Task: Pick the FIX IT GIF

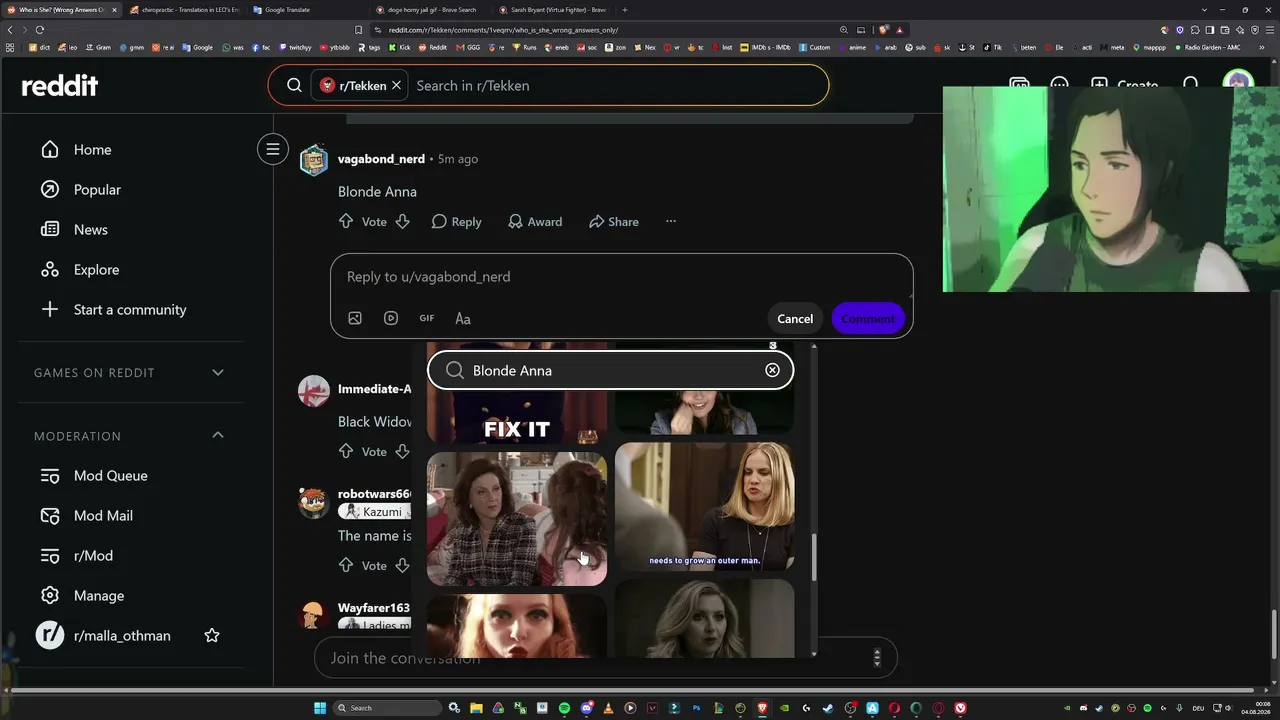Action: pyautogui.click(x=517, y=418)
